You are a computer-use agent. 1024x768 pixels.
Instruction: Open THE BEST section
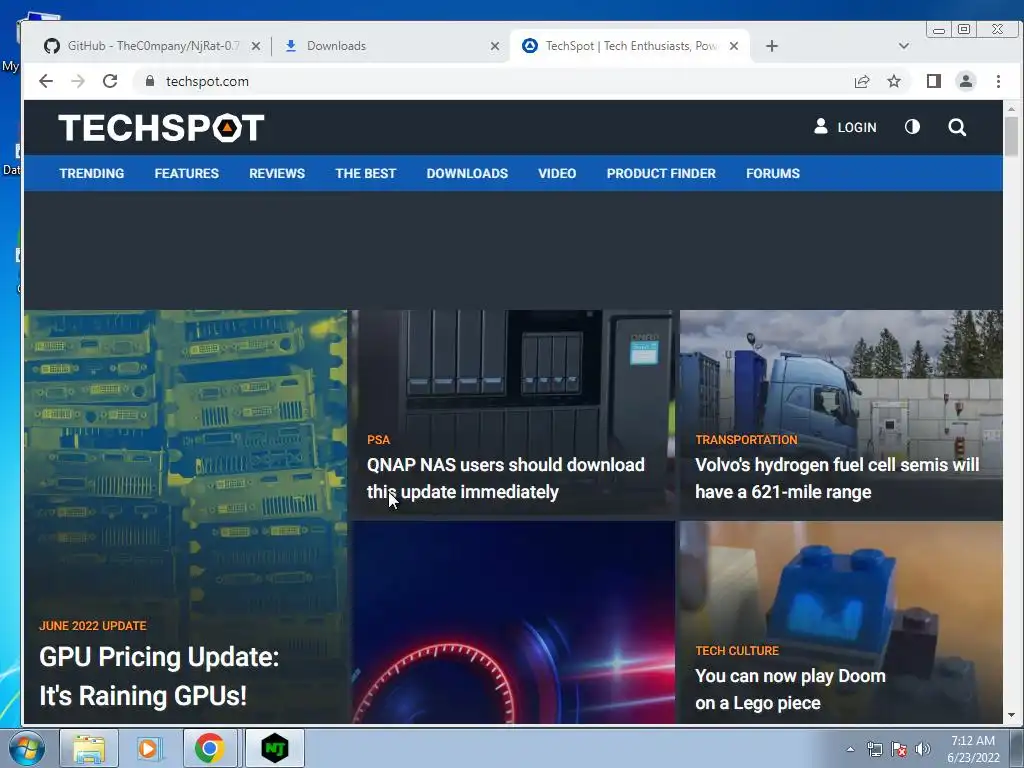click(366, 173)
